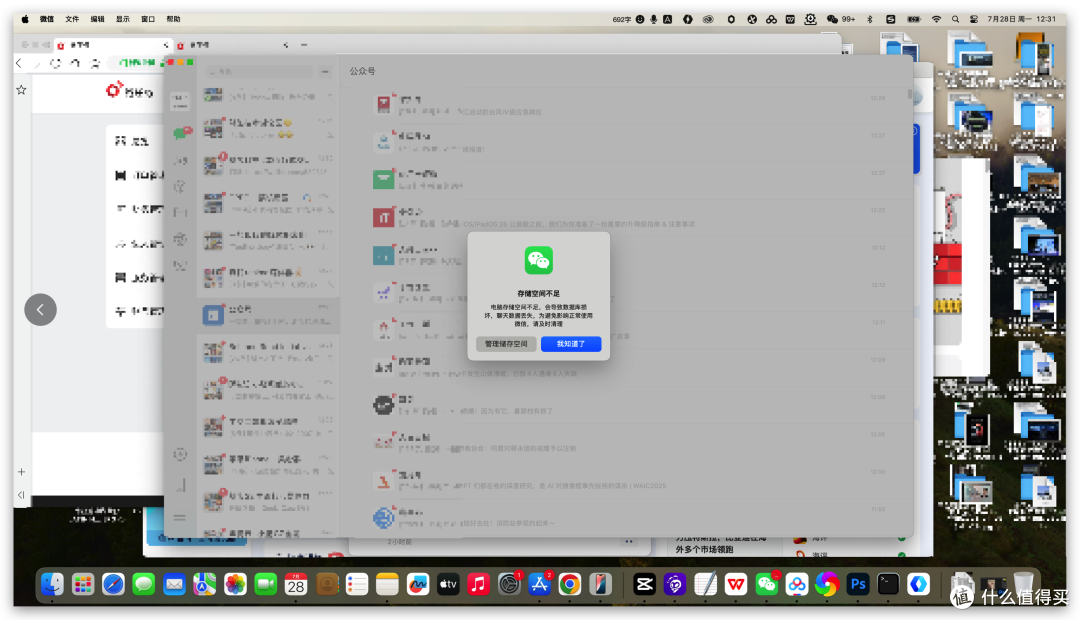Click the 公众号 header title in WeChat
This screenshot has width=1080, height=620.
coord(362,71)
